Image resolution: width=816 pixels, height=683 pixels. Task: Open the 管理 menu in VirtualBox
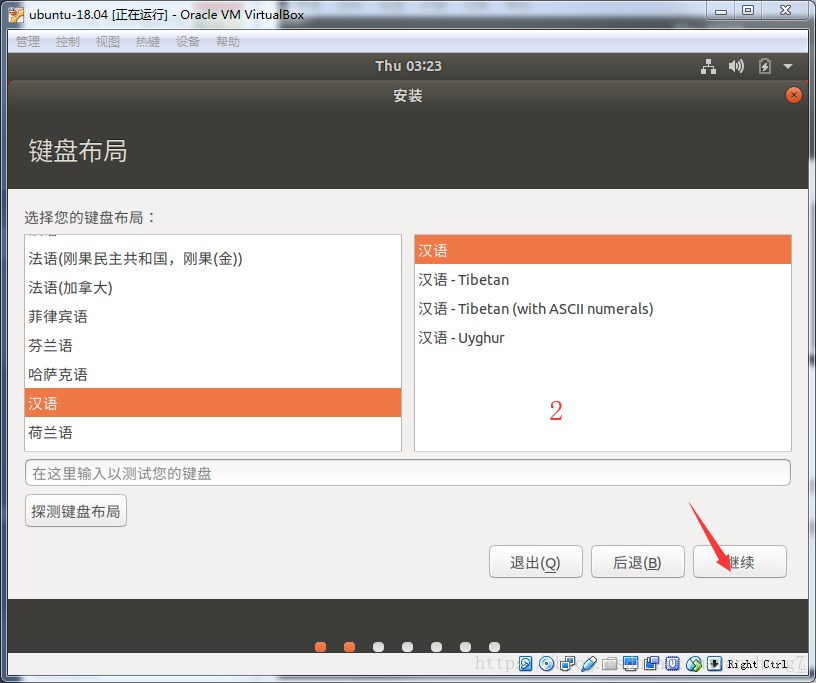coord(28,42)
